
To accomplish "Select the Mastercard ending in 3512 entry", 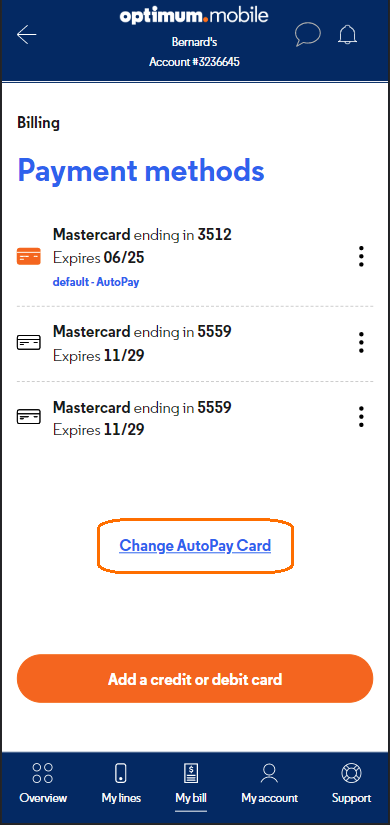I will coord(195,257).
